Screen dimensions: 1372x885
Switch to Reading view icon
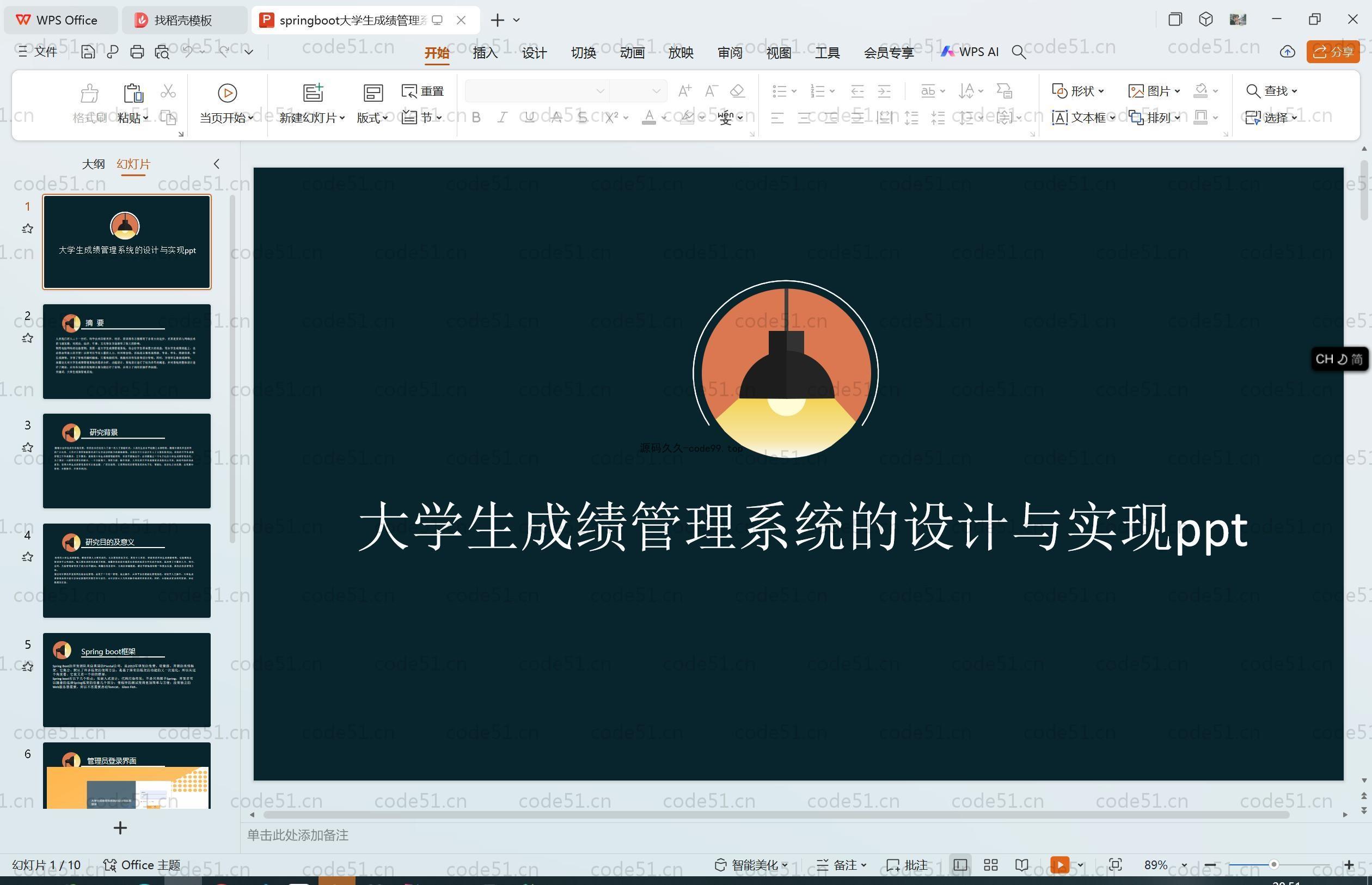(1021, 865)
